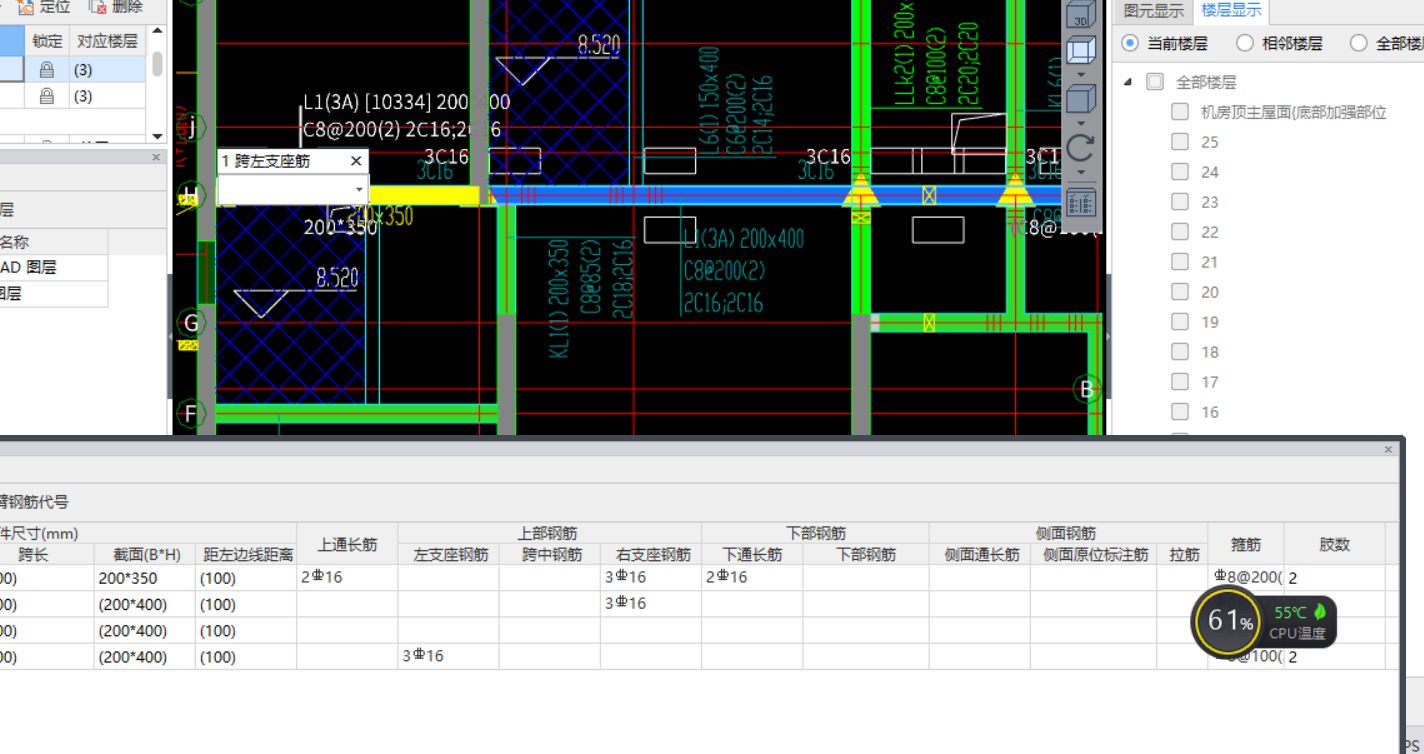Collapse the 全部楼层 tree node

coord(1128,82)
